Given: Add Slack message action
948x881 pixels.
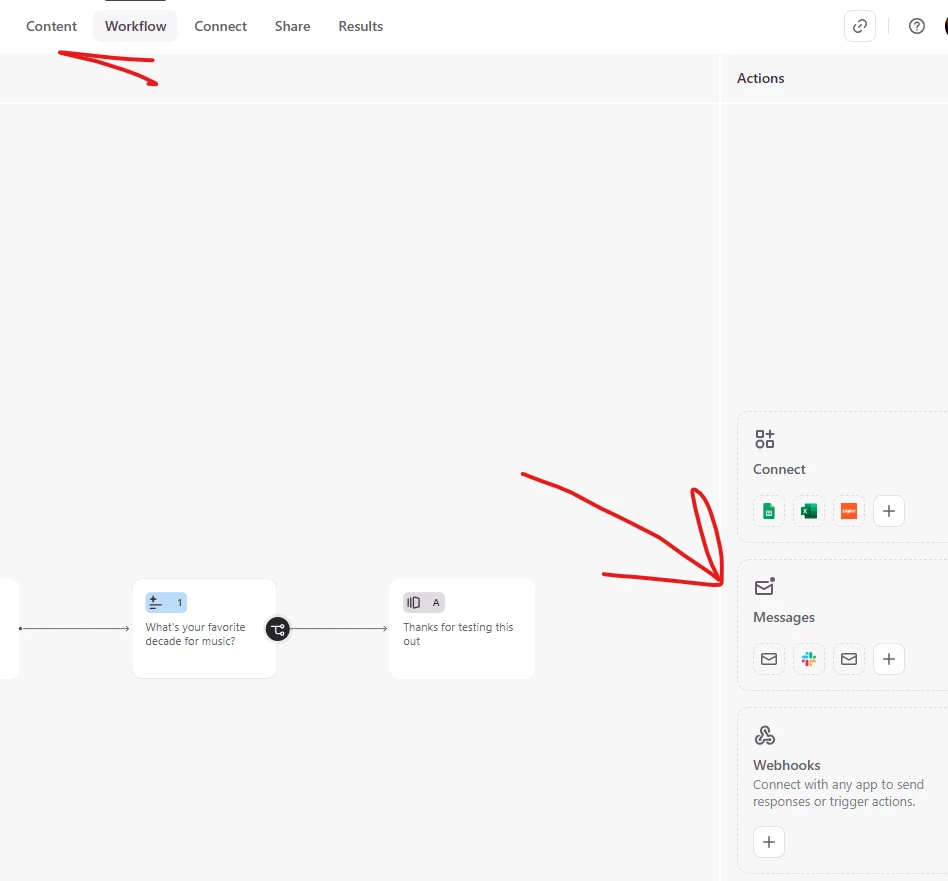Looking at the screenshot, I should click(808, 658).
